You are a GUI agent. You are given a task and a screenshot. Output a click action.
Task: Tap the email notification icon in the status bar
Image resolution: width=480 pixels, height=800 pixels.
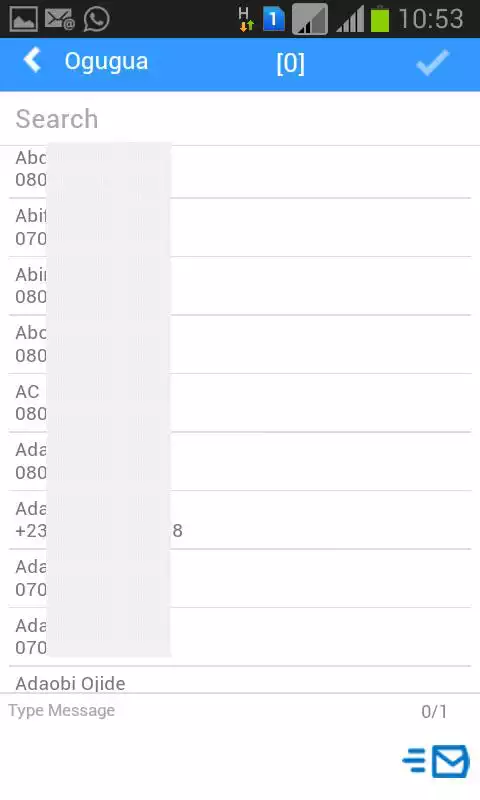60,19
